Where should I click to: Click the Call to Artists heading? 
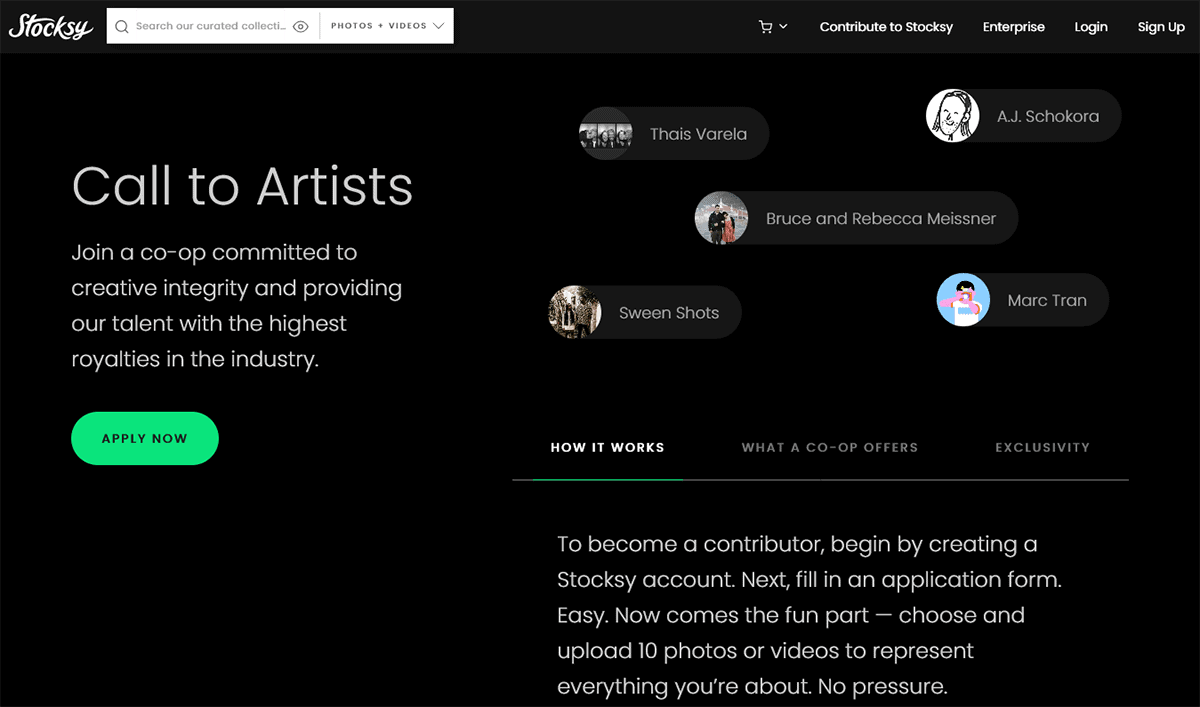[242, 186]
